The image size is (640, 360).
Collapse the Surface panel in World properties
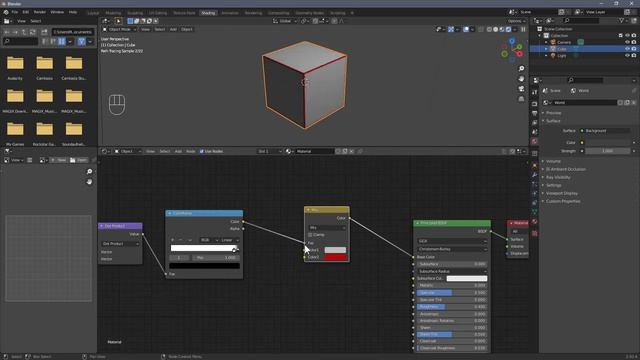point(553,121)
